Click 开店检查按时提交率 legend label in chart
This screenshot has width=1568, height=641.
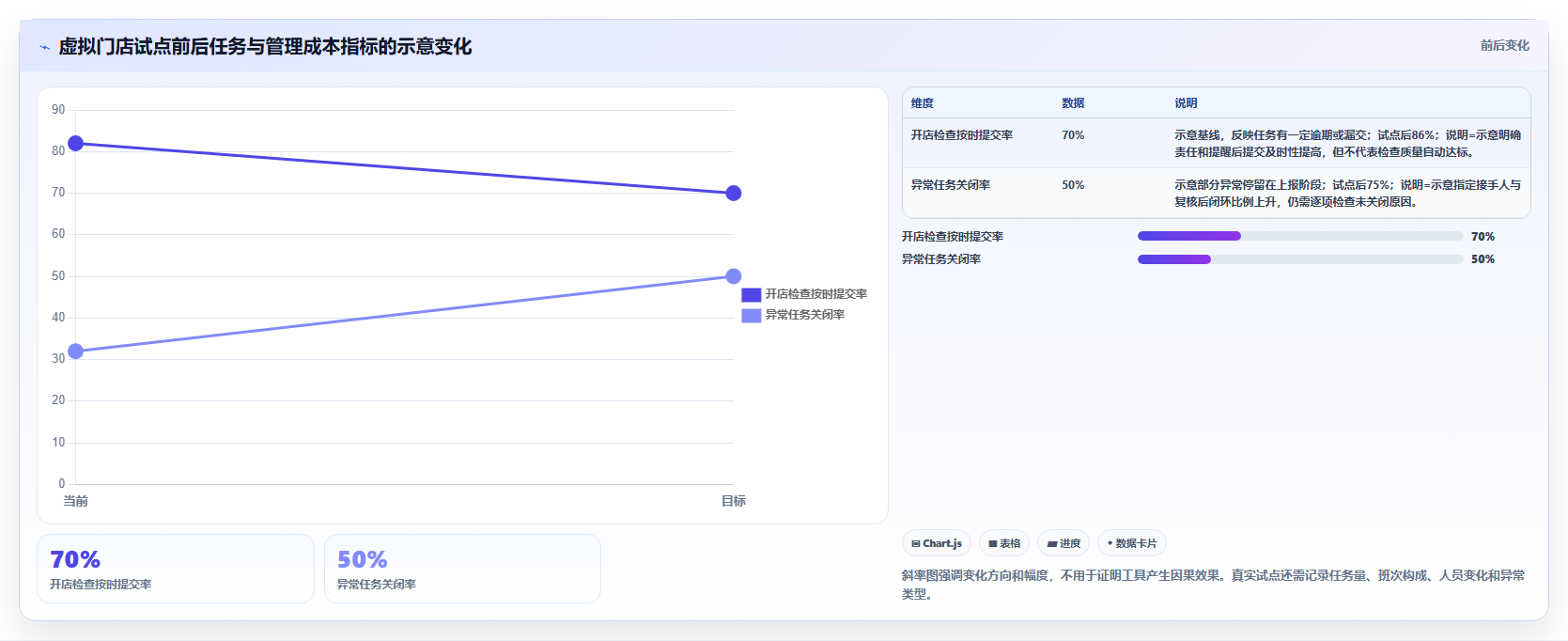(815, 294)
